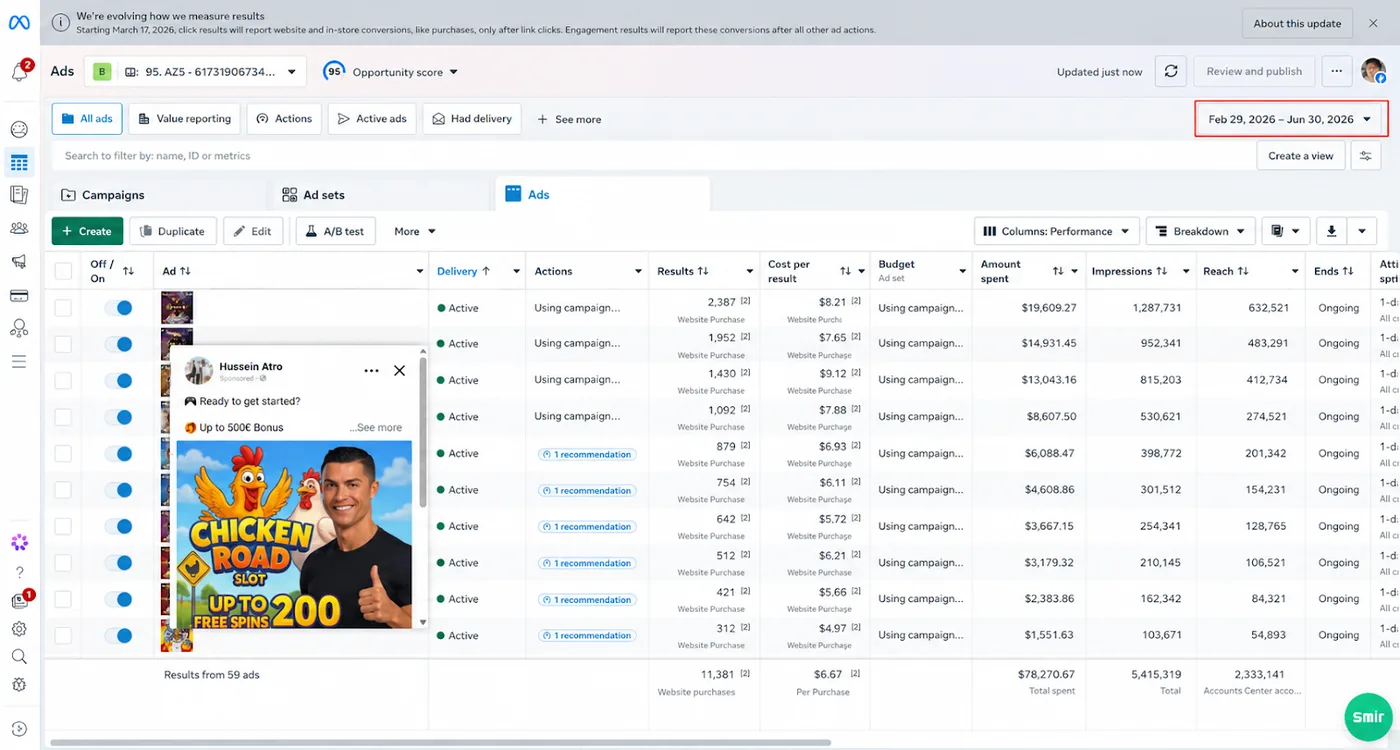This screenshot has height=750, width=1400.
Task: Open the Billing card icon in sidebar
Action: point(19,295)
